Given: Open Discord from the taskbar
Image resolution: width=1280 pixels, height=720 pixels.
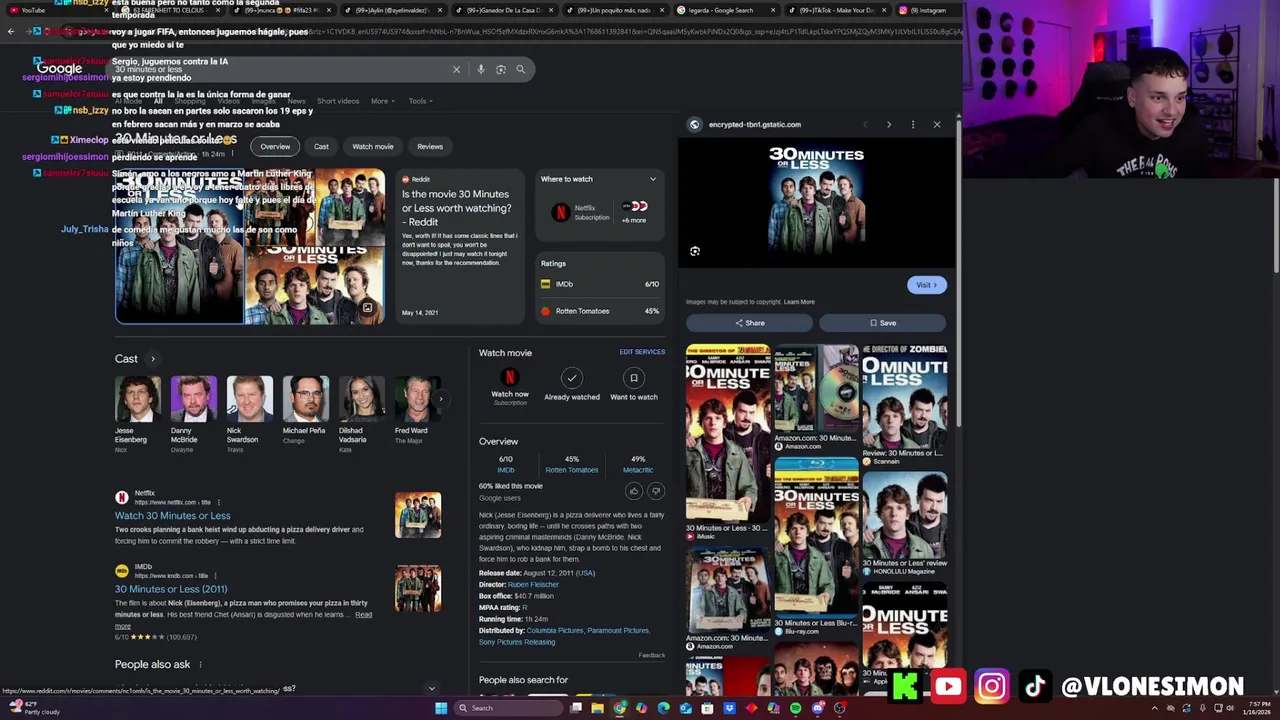Looking at the screenshot, I should click(x=817, y=708).
